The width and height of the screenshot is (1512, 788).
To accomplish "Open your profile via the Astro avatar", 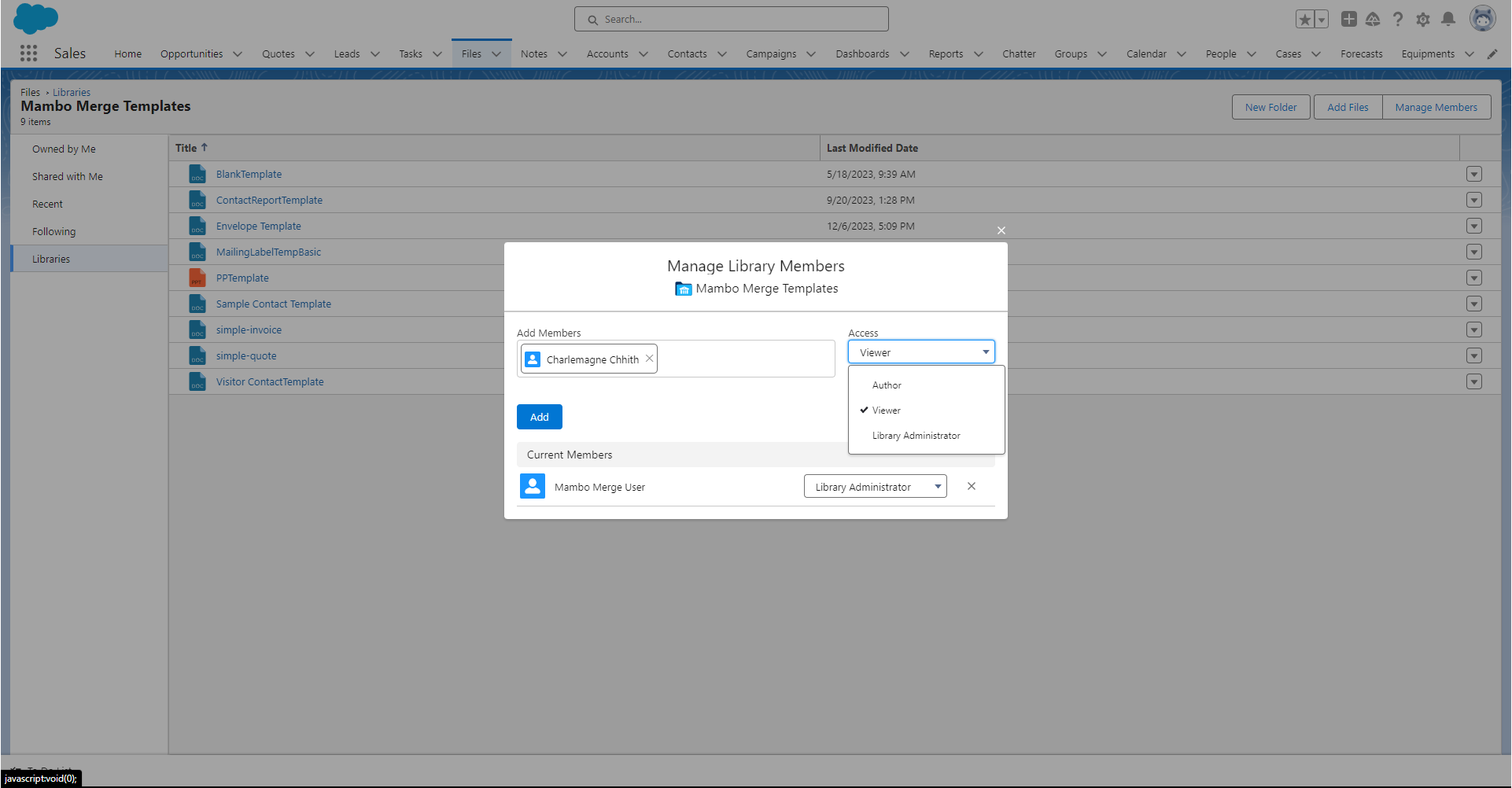I will pyautogui.click(x=1483, y=18).
